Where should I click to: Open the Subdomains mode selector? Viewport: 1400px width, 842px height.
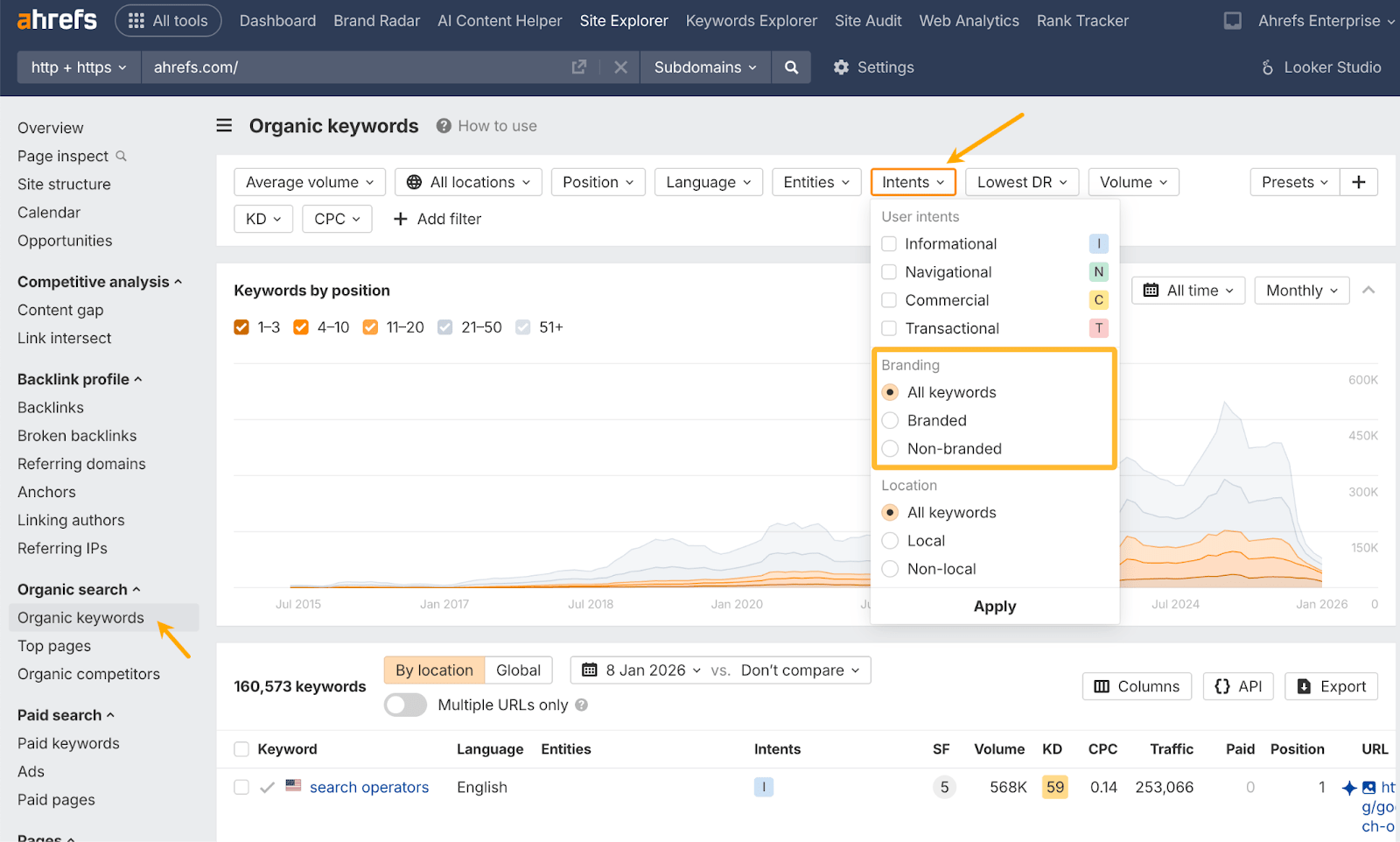click(x=704, y=67)
